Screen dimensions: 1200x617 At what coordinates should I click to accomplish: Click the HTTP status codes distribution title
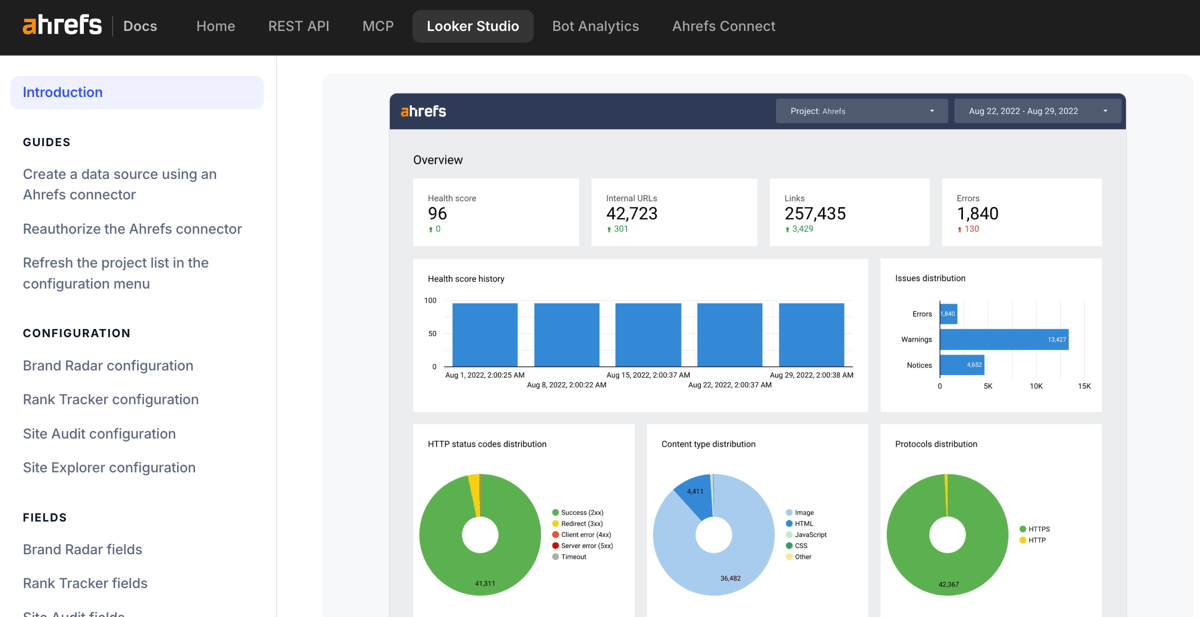487,444
